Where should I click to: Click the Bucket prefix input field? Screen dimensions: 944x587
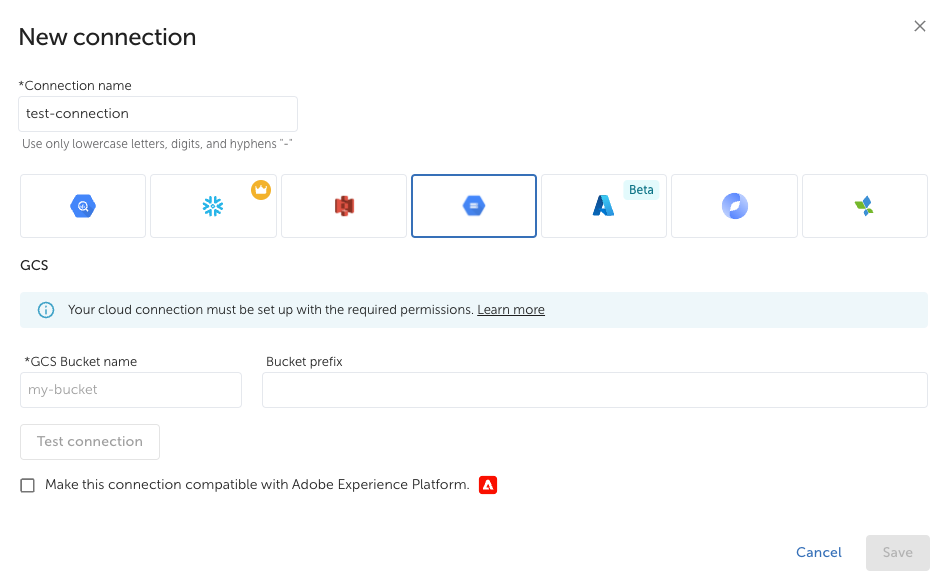tap(594, 390)
